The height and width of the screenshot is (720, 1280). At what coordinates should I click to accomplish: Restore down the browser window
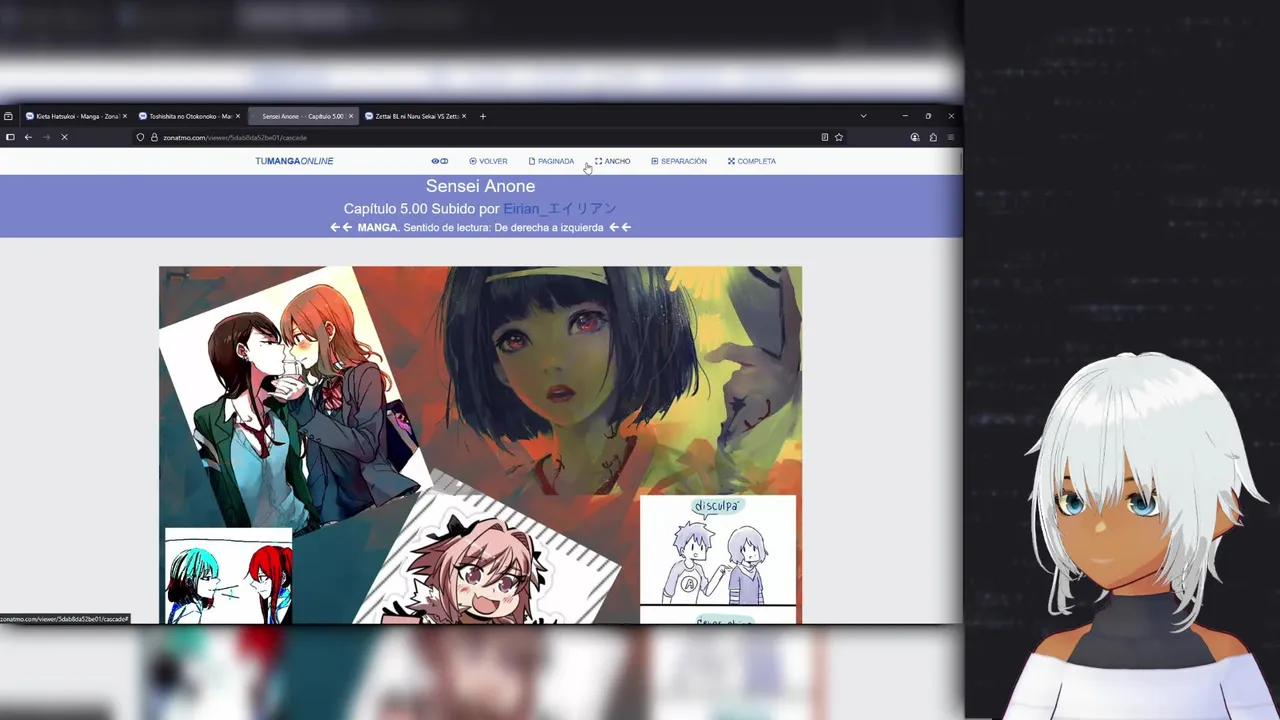pyautogui.click(x=928, y=116)
